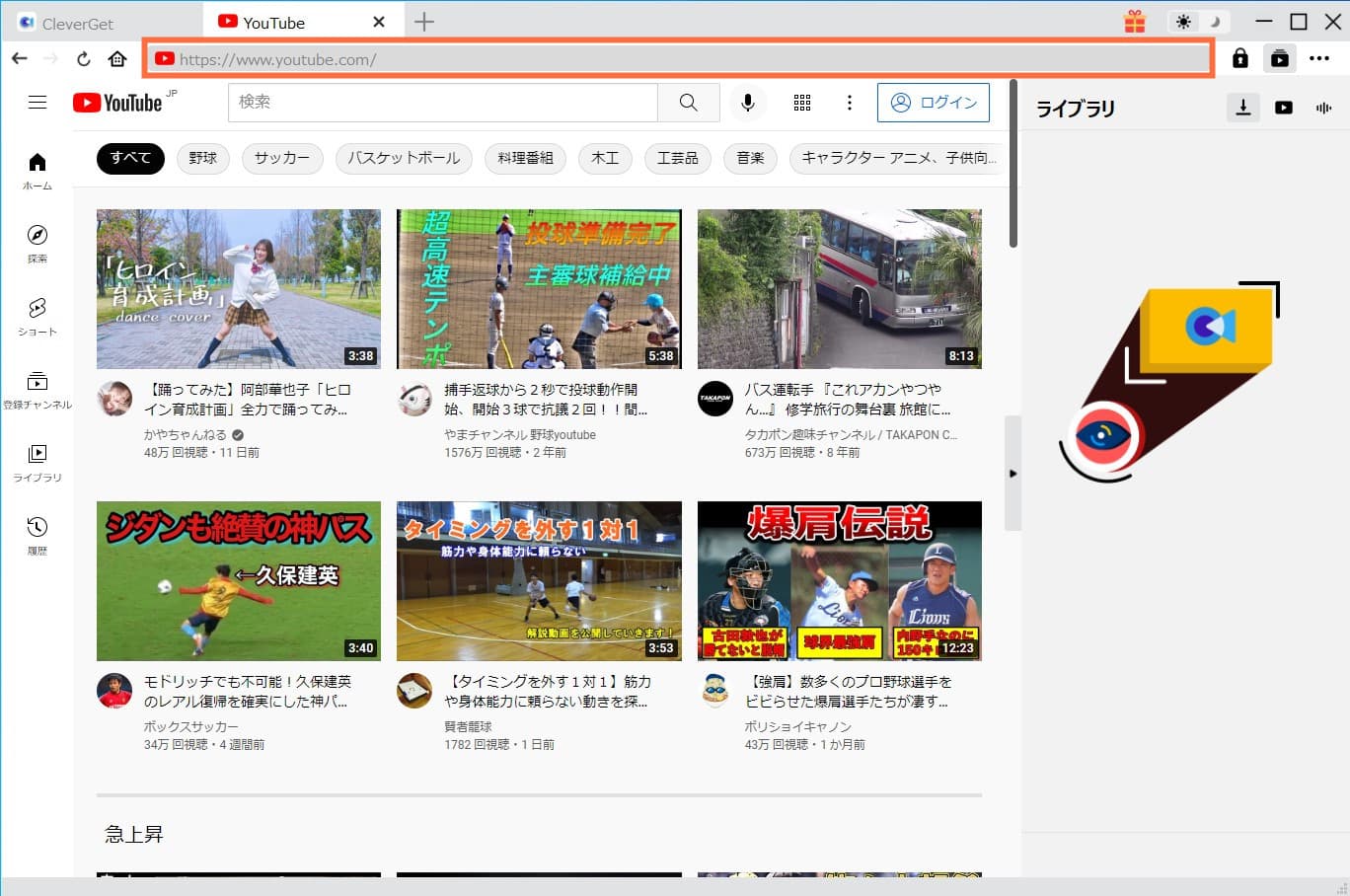Viewport: 1350px width, 896px height.
Task: Open the かやちゃんねる channel link
Action: coord(187,433)
